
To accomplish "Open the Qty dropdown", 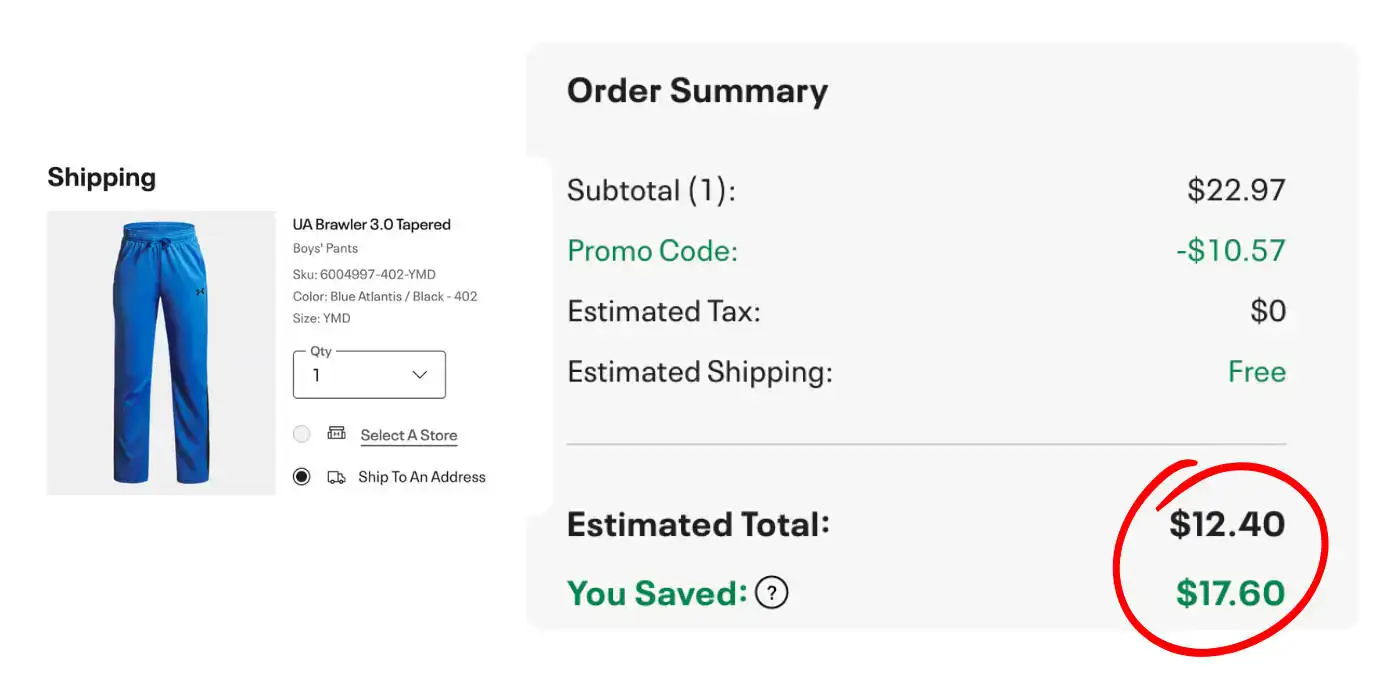I will pos(369,375).
